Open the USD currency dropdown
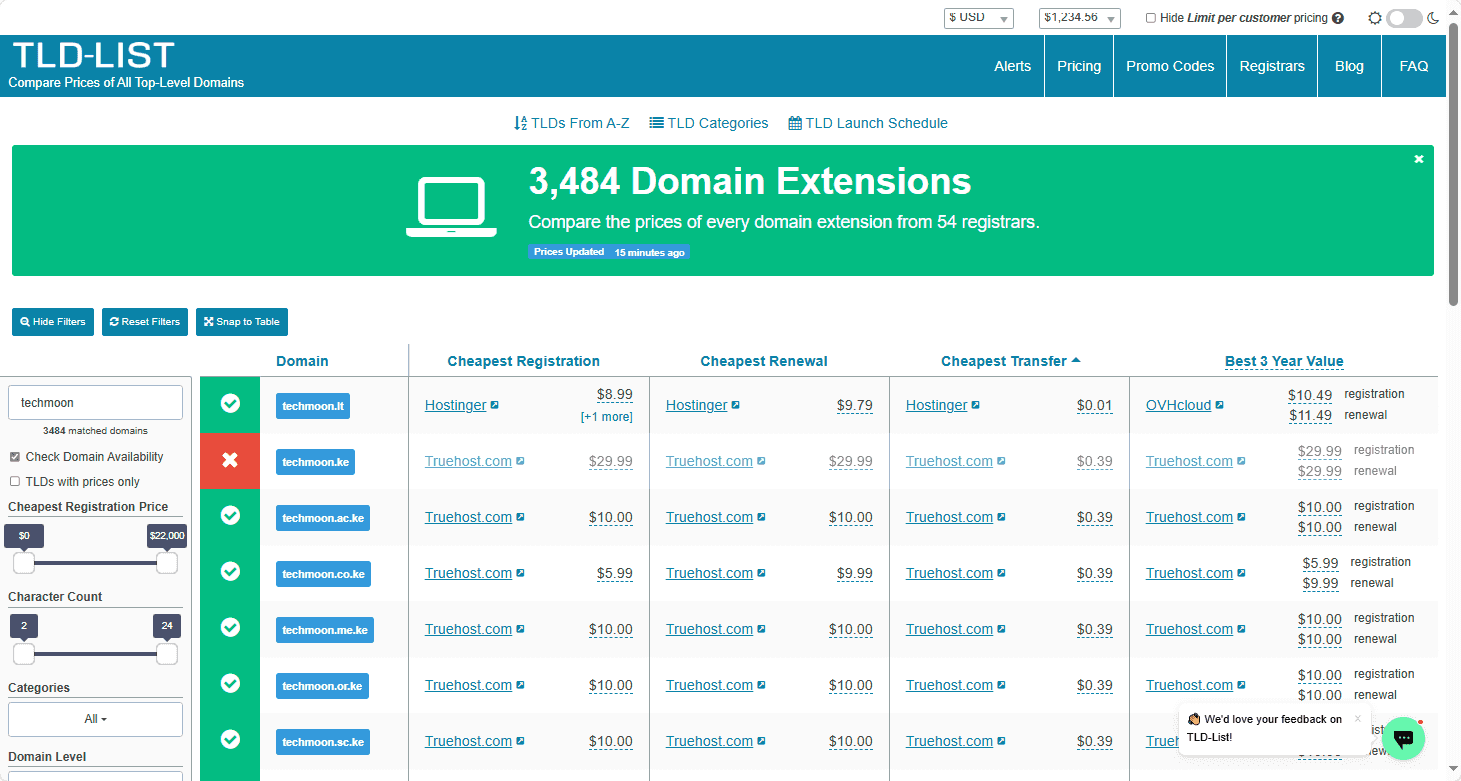The image size is (1461, 781). [979, 18]
